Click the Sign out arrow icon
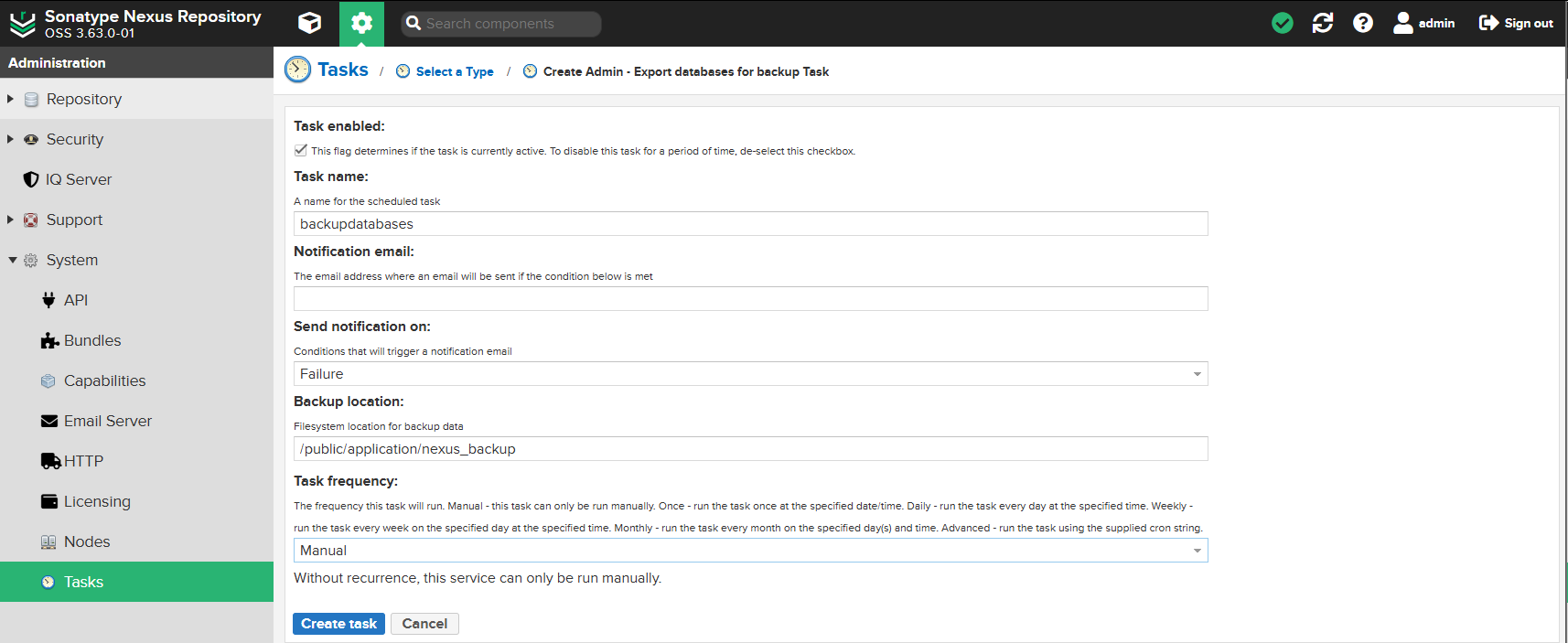 (1488, 23)
